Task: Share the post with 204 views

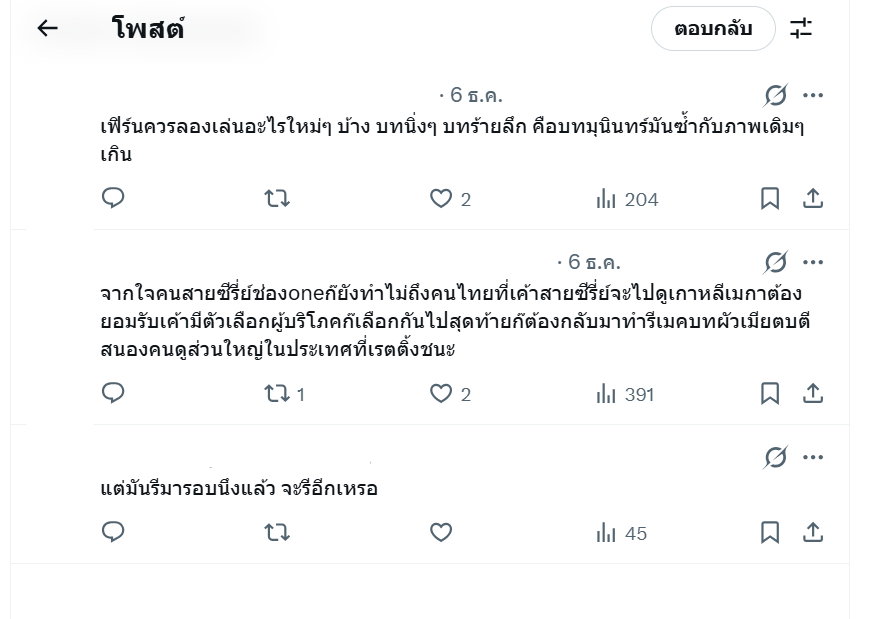Action: pos(813,199)
